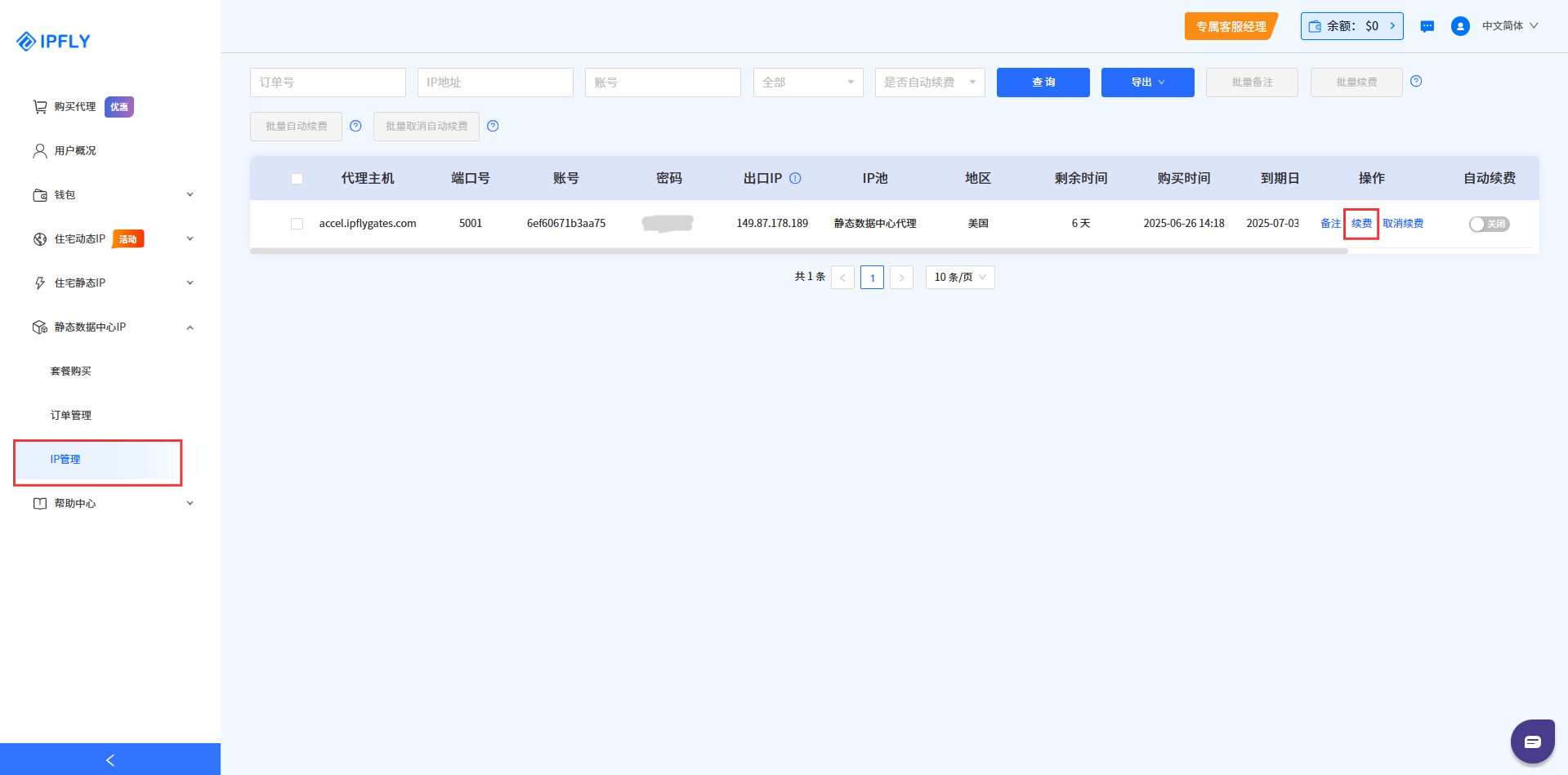This screenshot has height=775, width=1568.
Task: Collapse the sidebar with the left arrow
Action: tap(110, 759)
